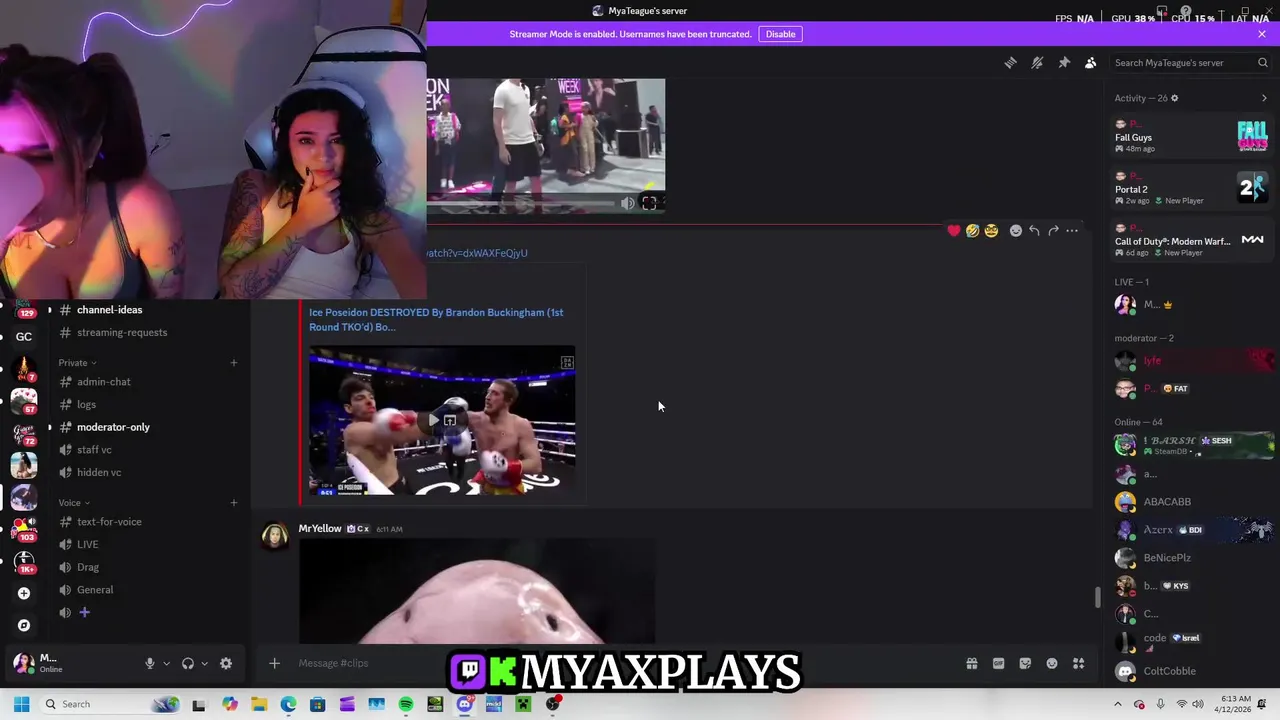Disable Streamer Mode button
Image resolution: width=1280 pixels, height=720 pixels.
(x=780, y=34)
